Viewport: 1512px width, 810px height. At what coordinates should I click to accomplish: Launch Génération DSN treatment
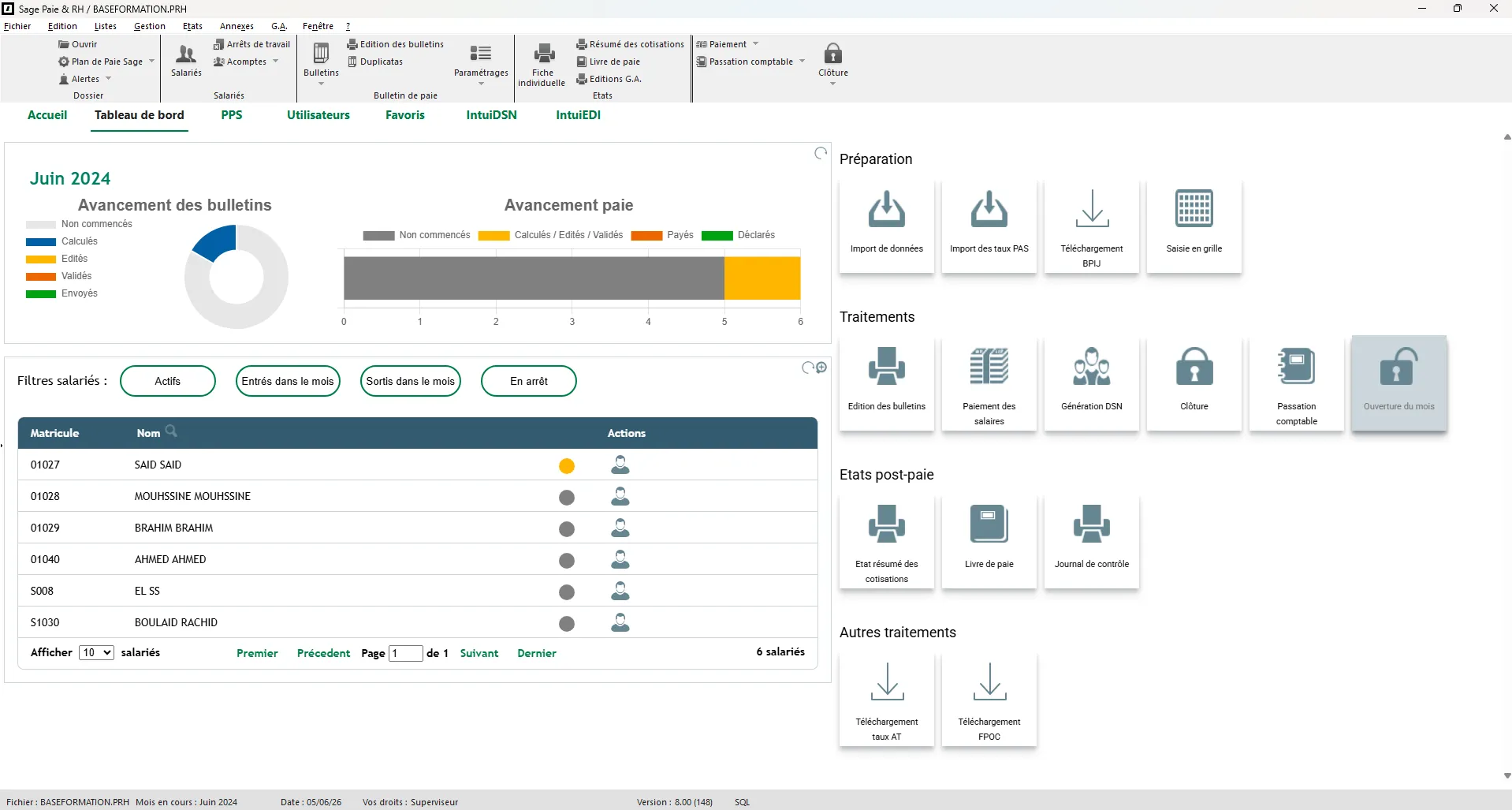pyautogui.click(x=1091, y=383)
